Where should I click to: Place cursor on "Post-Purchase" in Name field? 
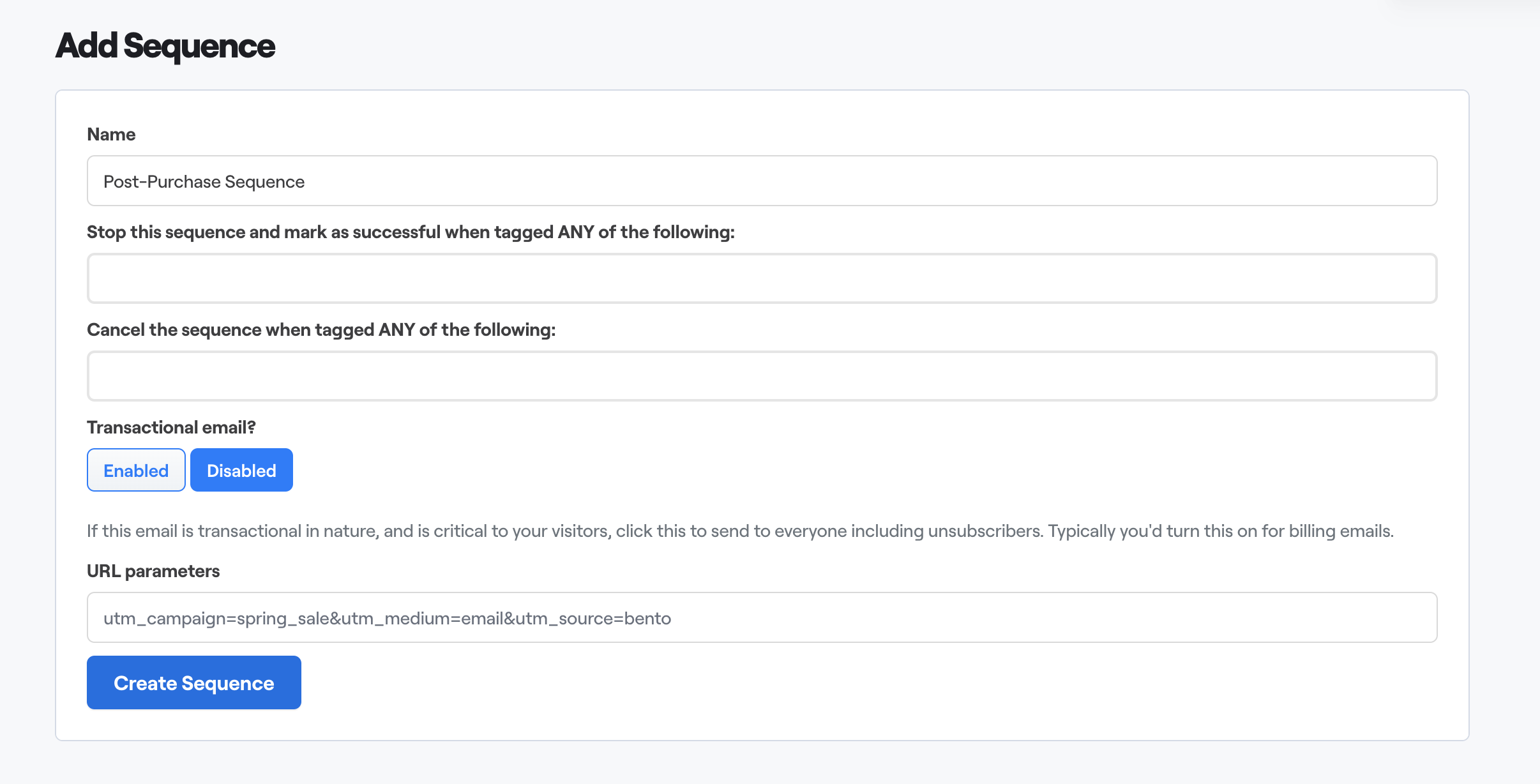(x=162, y=182)
